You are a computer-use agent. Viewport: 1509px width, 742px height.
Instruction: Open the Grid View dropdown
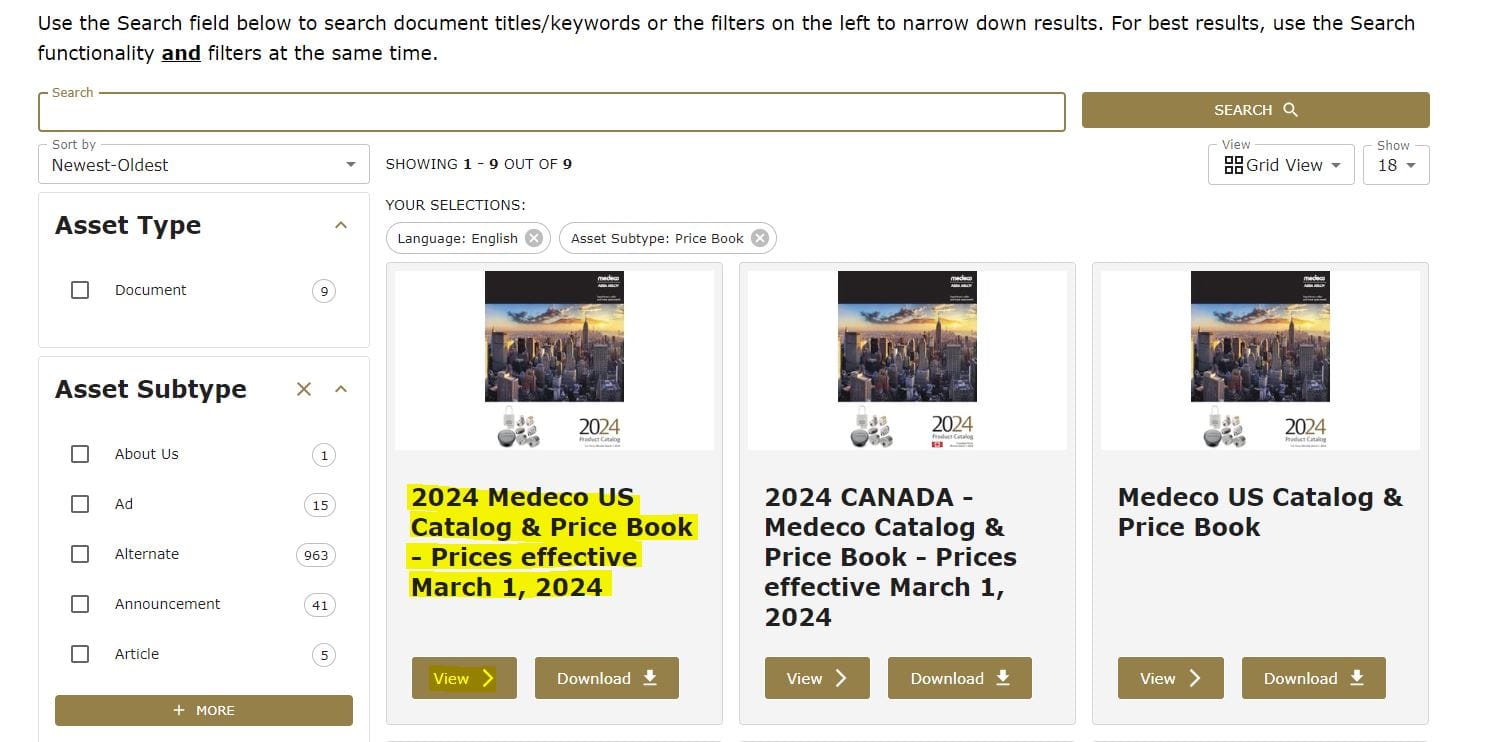point(1281,165)
